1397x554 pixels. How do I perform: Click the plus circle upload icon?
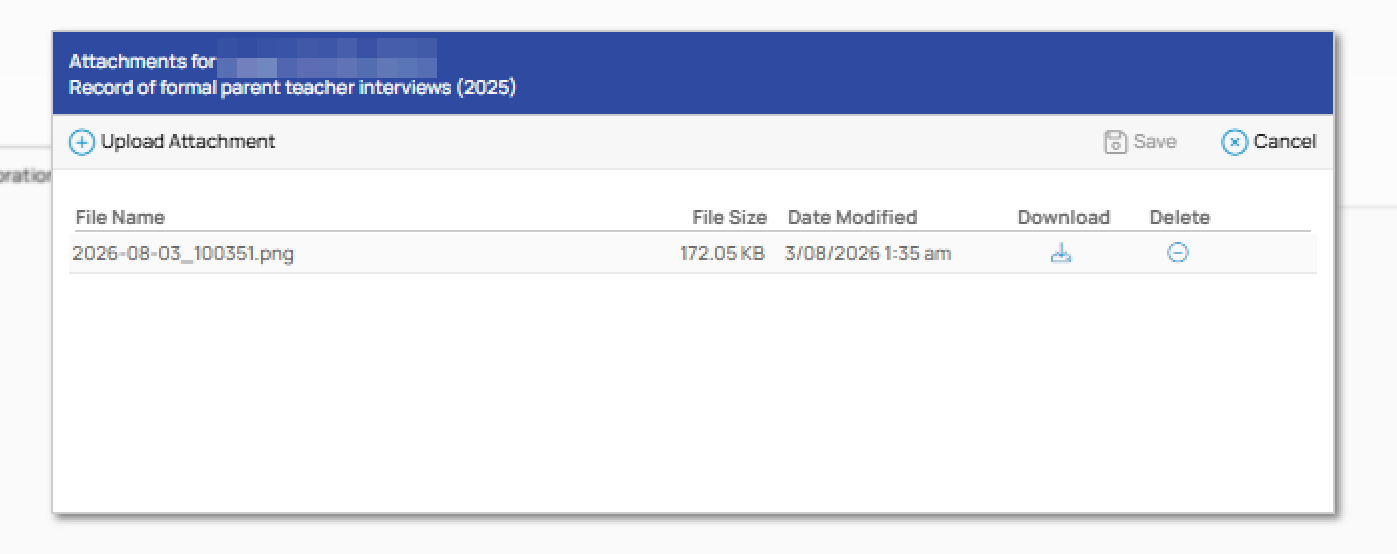click(x=81, y=142)
